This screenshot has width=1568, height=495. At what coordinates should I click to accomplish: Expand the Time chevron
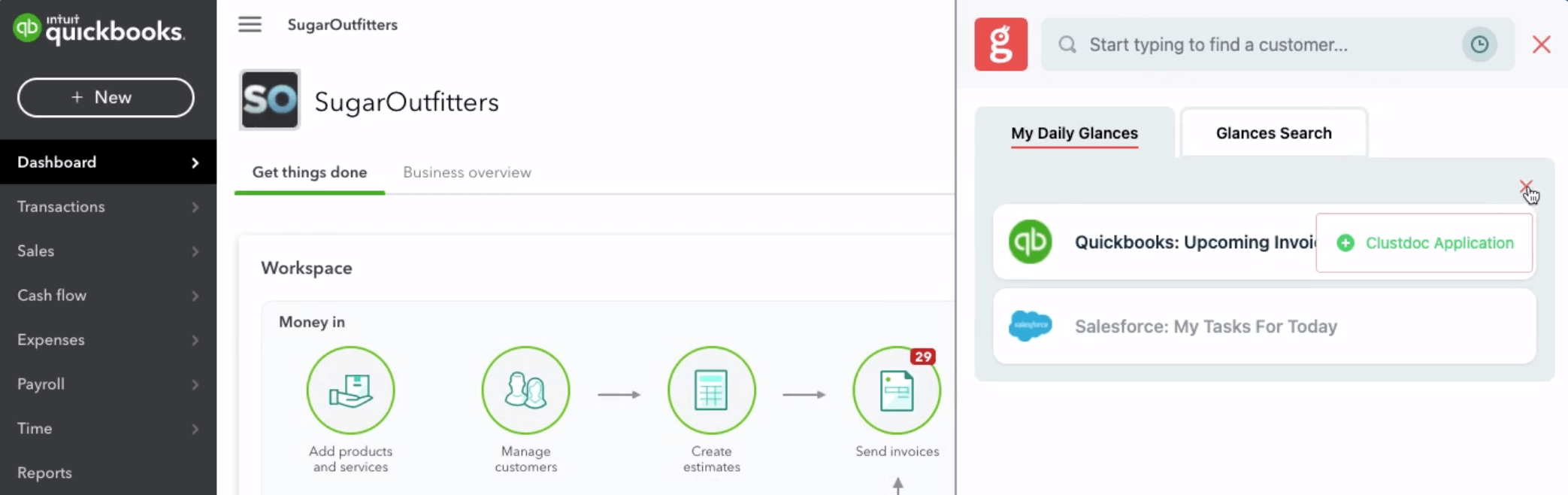click(195, 429)
